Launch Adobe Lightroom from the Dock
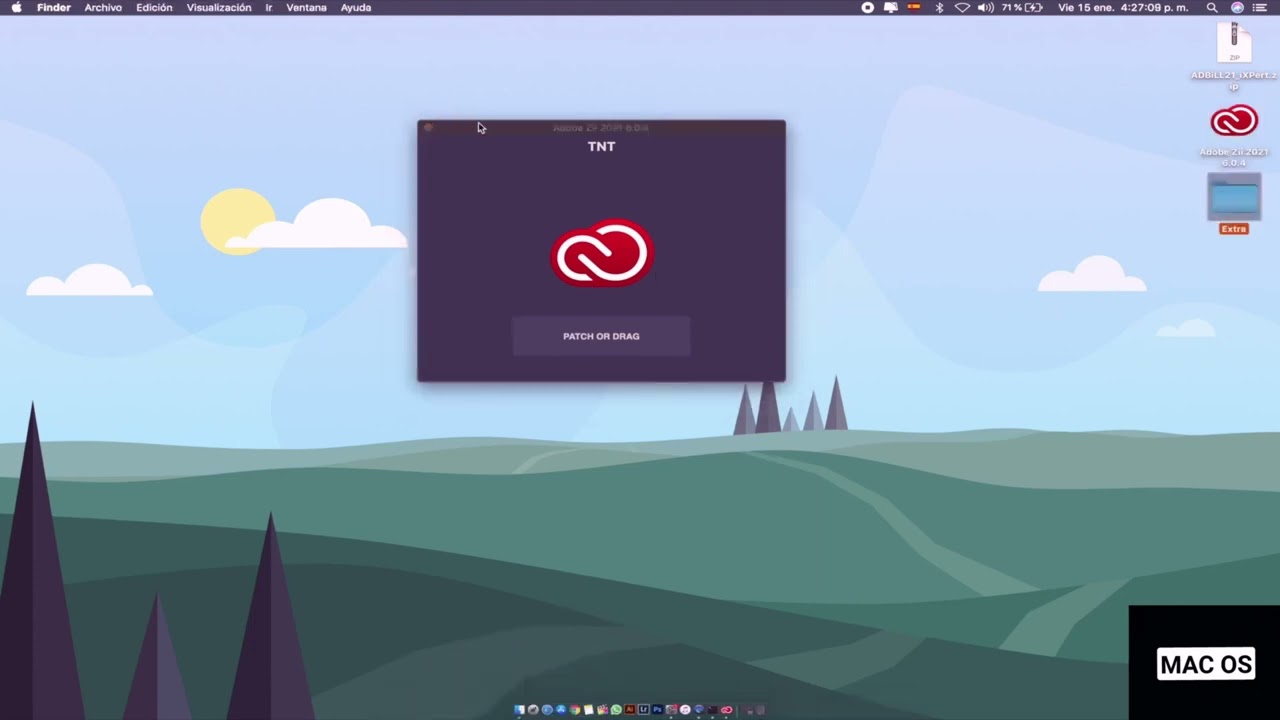Screen dimensions: 1280x720 [x=644, y=710]
